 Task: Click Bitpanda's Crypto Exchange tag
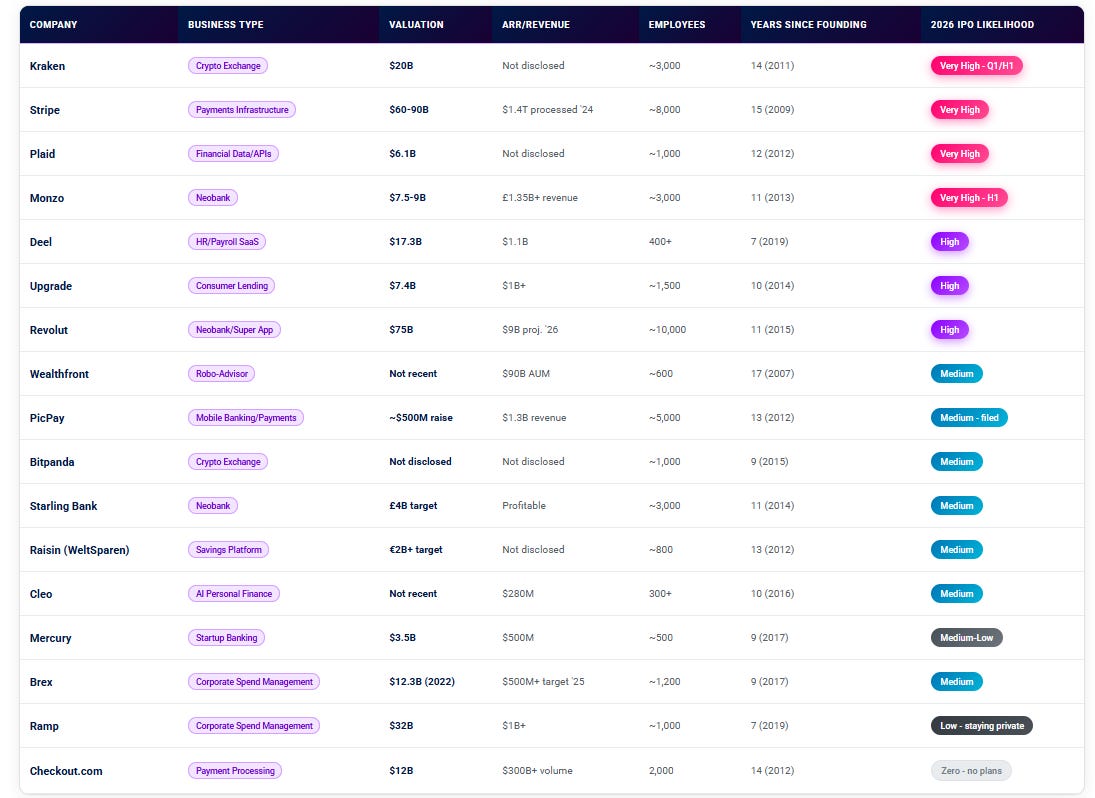pyautogui.click(x=228, y=461)
